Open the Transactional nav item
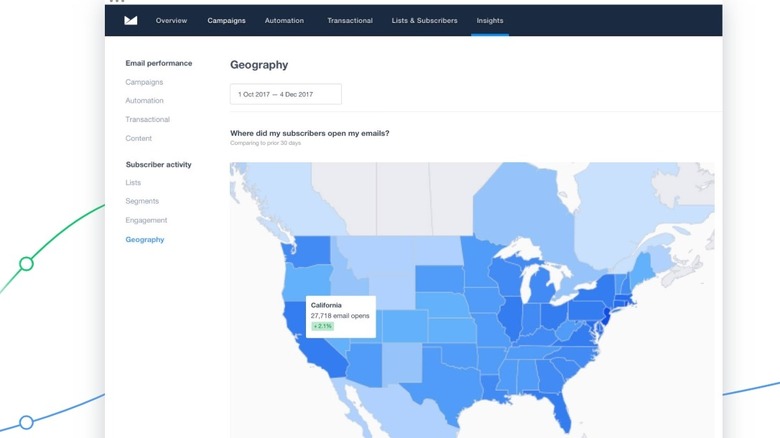The width and height of the screenshot is (780, 438). [x=350, y=20]
